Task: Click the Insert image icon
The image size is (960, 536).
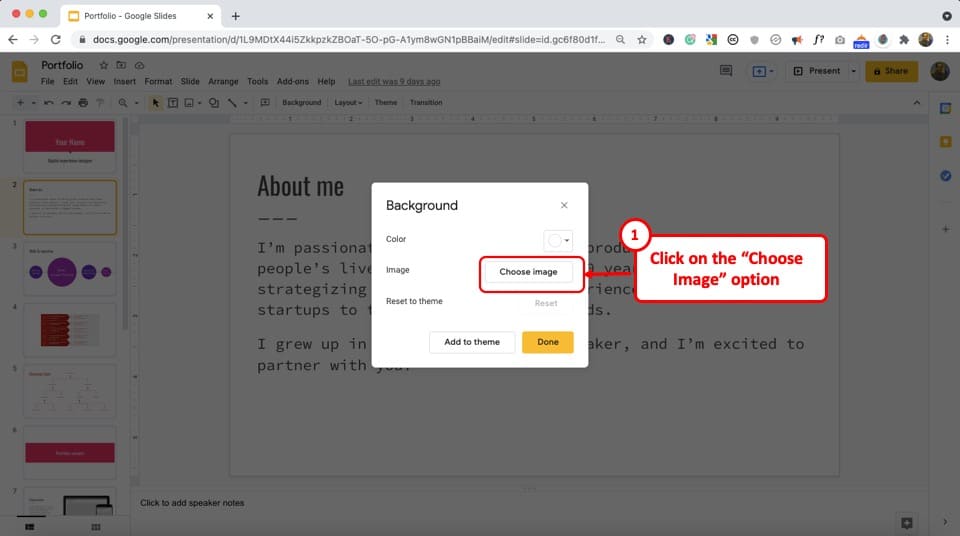Action: coord(189,103)
